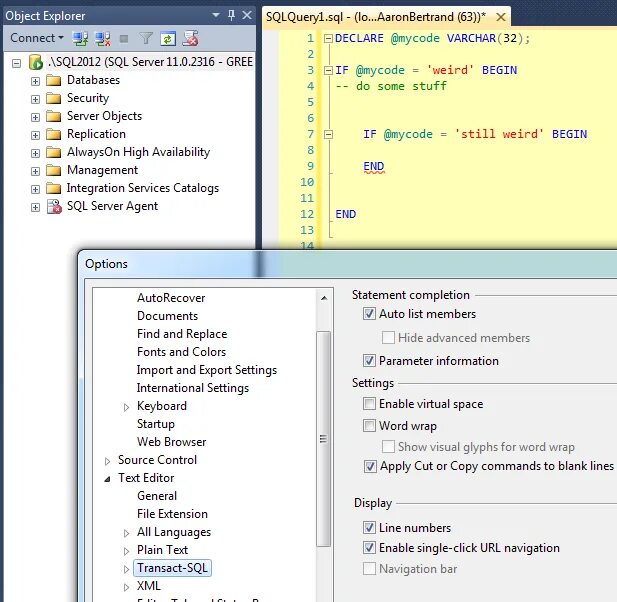This screenshot has width=617, height=602.
Task: Click the Options tree scrollbar up arrow
Action: point(324,298)
